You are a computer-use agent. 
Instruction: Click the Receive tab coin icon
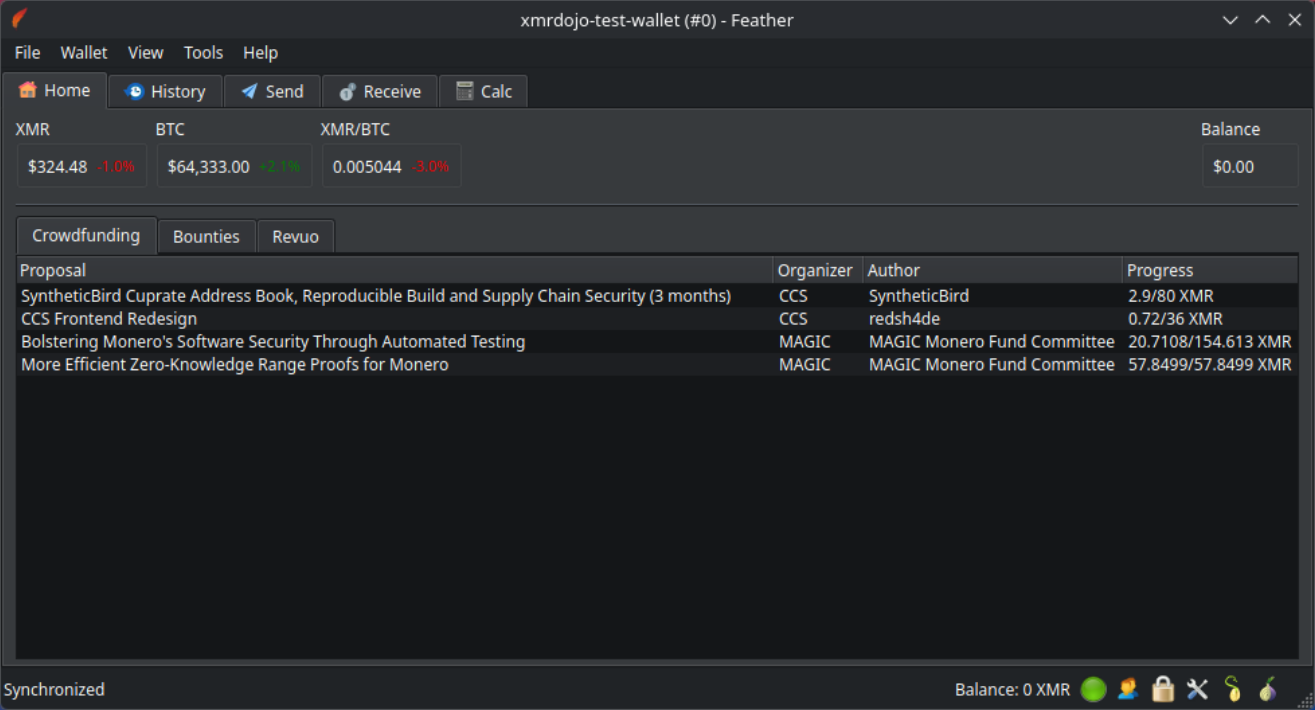click(x=347, y=91)
